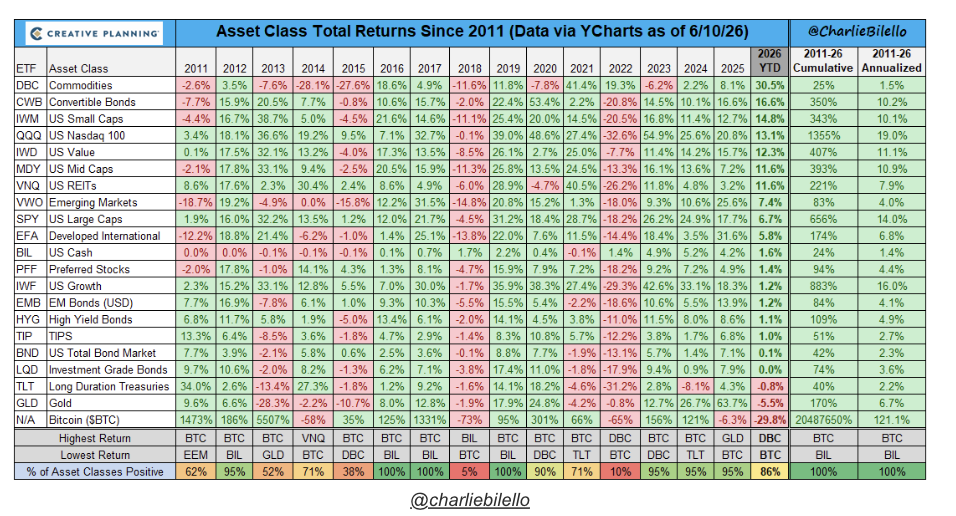Select the Lowest Return row label
Screen dimensions: 956x516
pyautogui.click(x=95, y=455)
